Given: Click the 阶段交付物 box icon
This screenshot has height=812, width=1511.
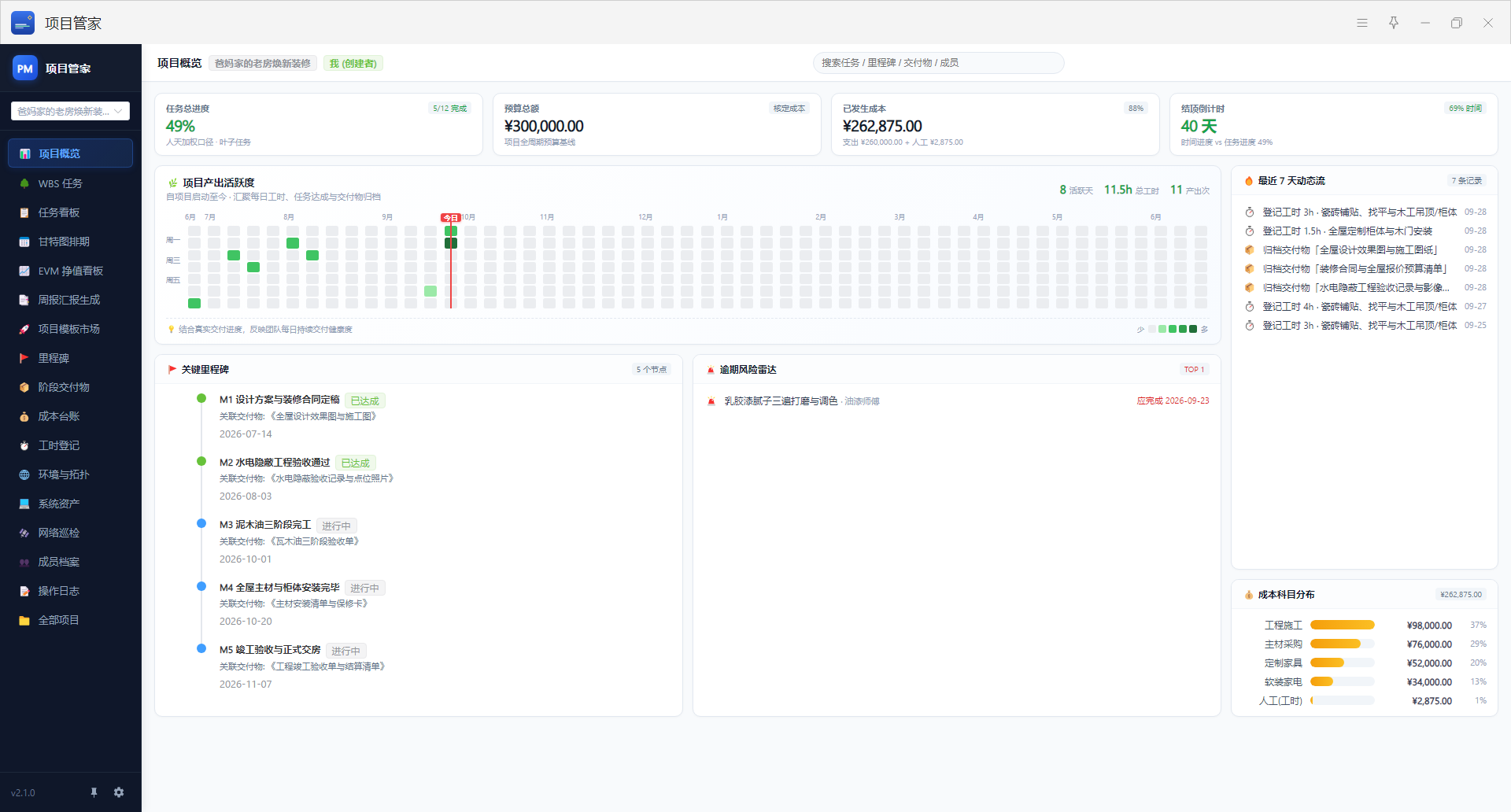Looking at the screenshot, I should [x=24, y=387].
